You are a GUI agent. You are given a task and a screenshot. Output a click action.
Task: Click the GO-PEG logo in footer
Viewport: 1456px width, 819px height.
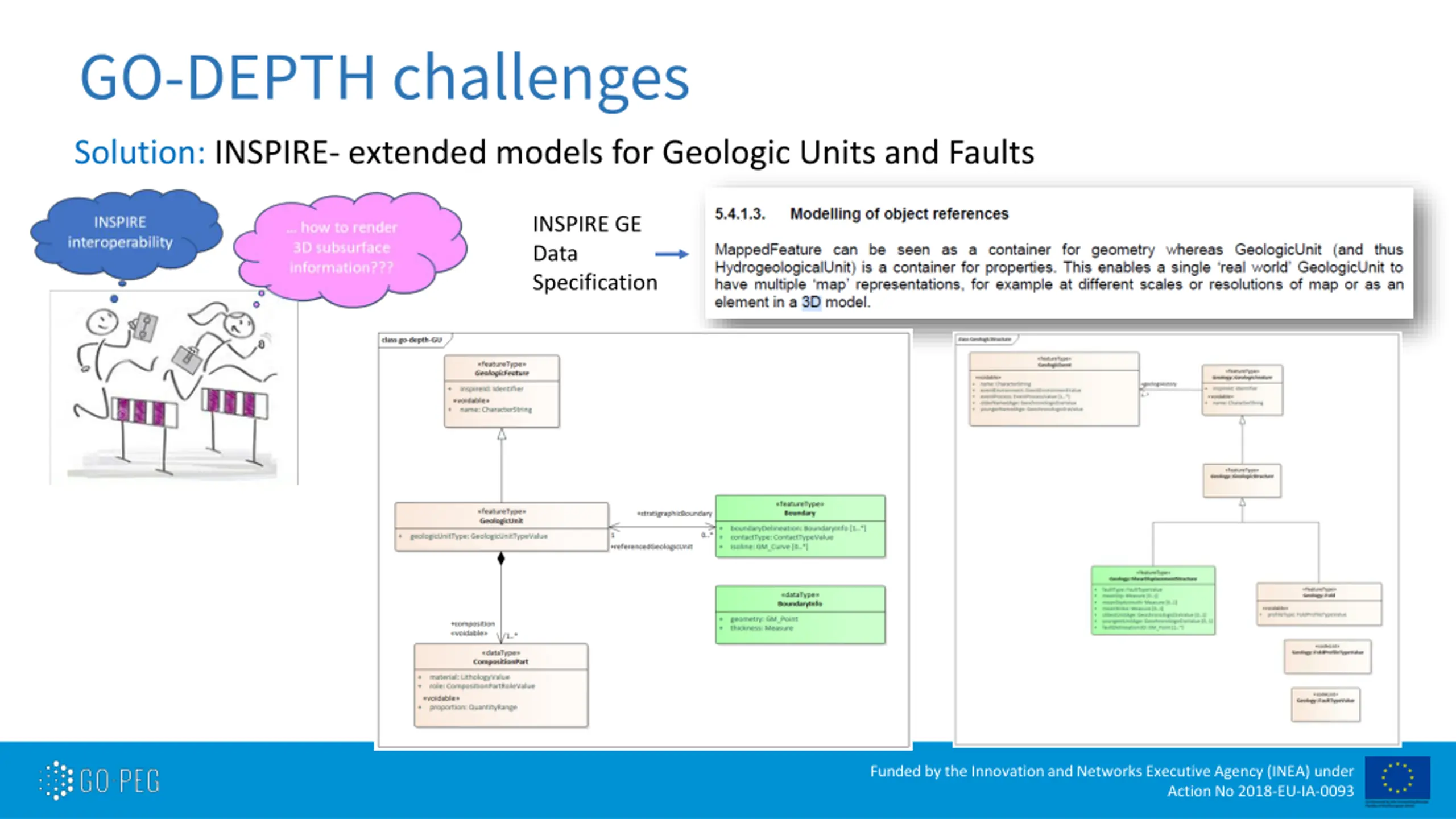tap(100, 780)
